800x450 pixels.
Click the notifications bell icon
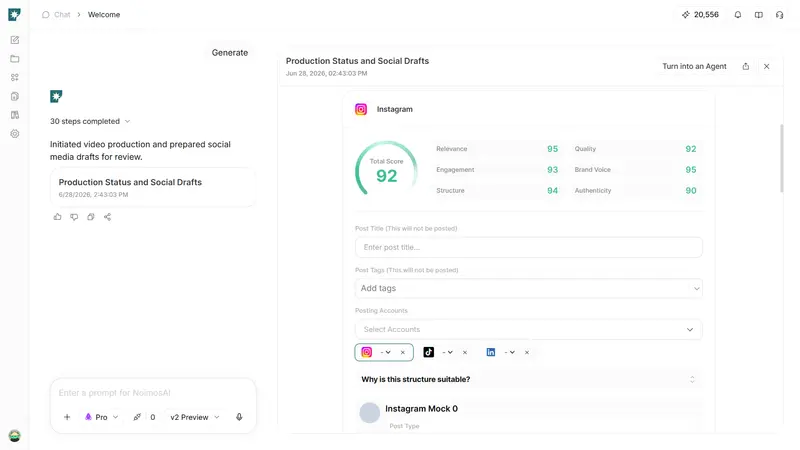point(738,15)
